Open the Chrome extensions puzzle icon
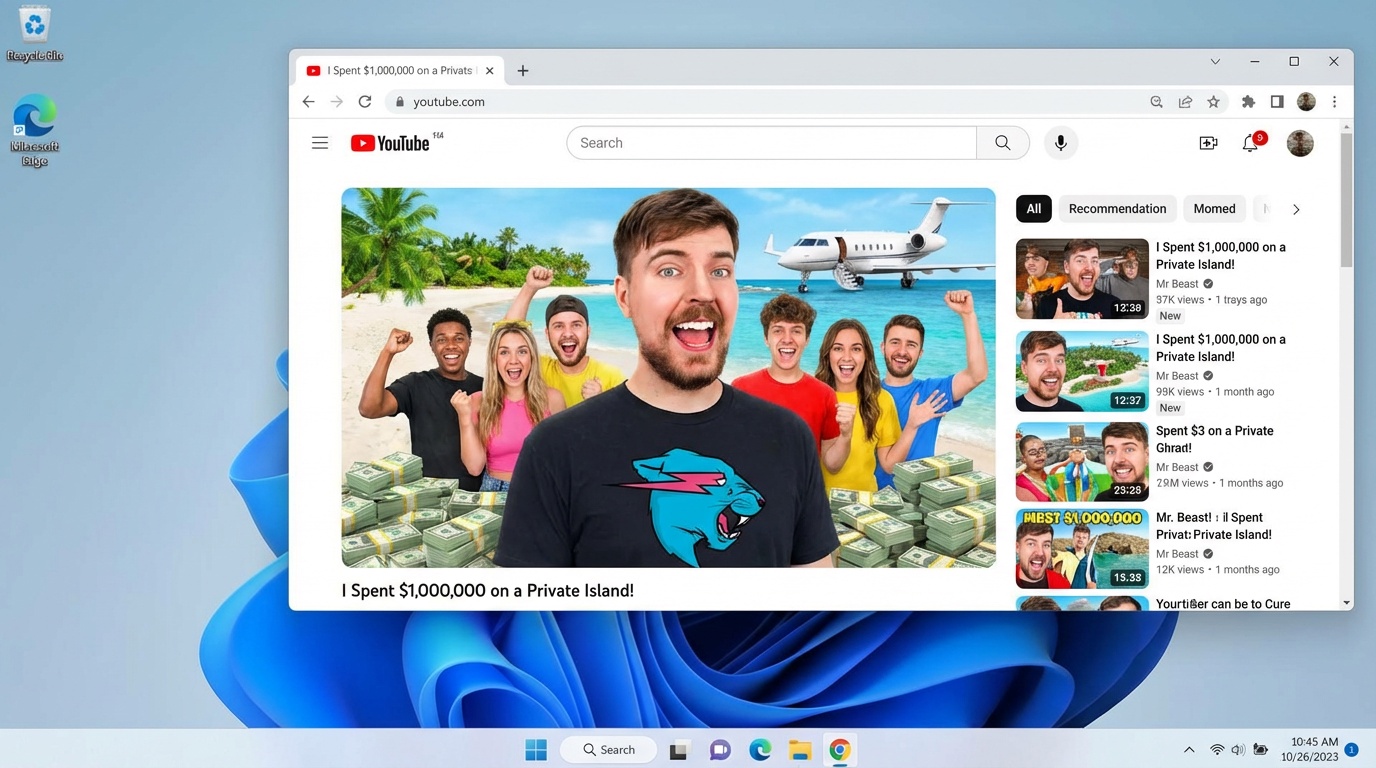This screenshot has width=1376, height=768. click(1247, 101)
